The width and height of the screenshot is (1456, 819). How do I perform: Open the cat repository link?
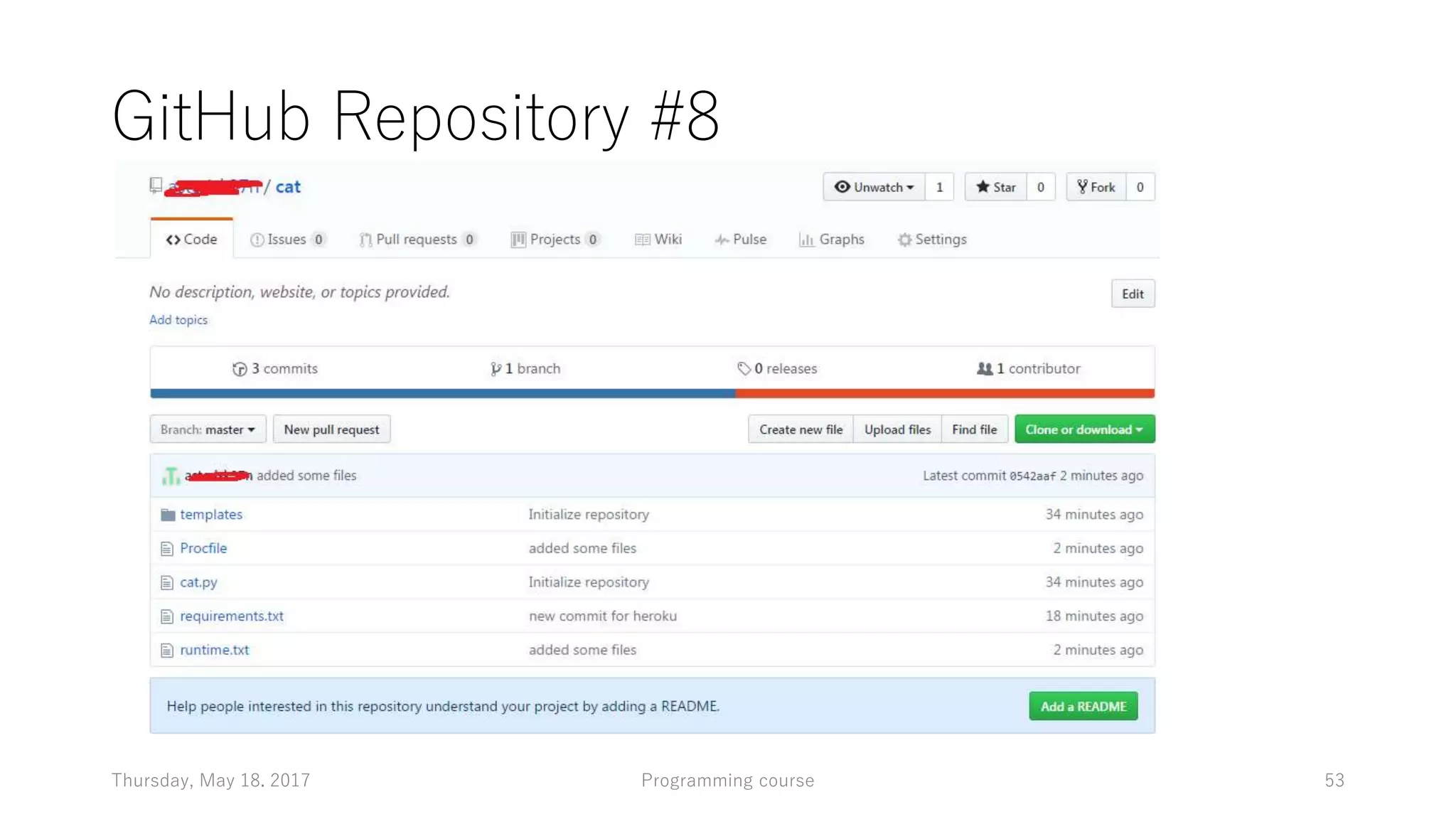(x=288, y=187)
